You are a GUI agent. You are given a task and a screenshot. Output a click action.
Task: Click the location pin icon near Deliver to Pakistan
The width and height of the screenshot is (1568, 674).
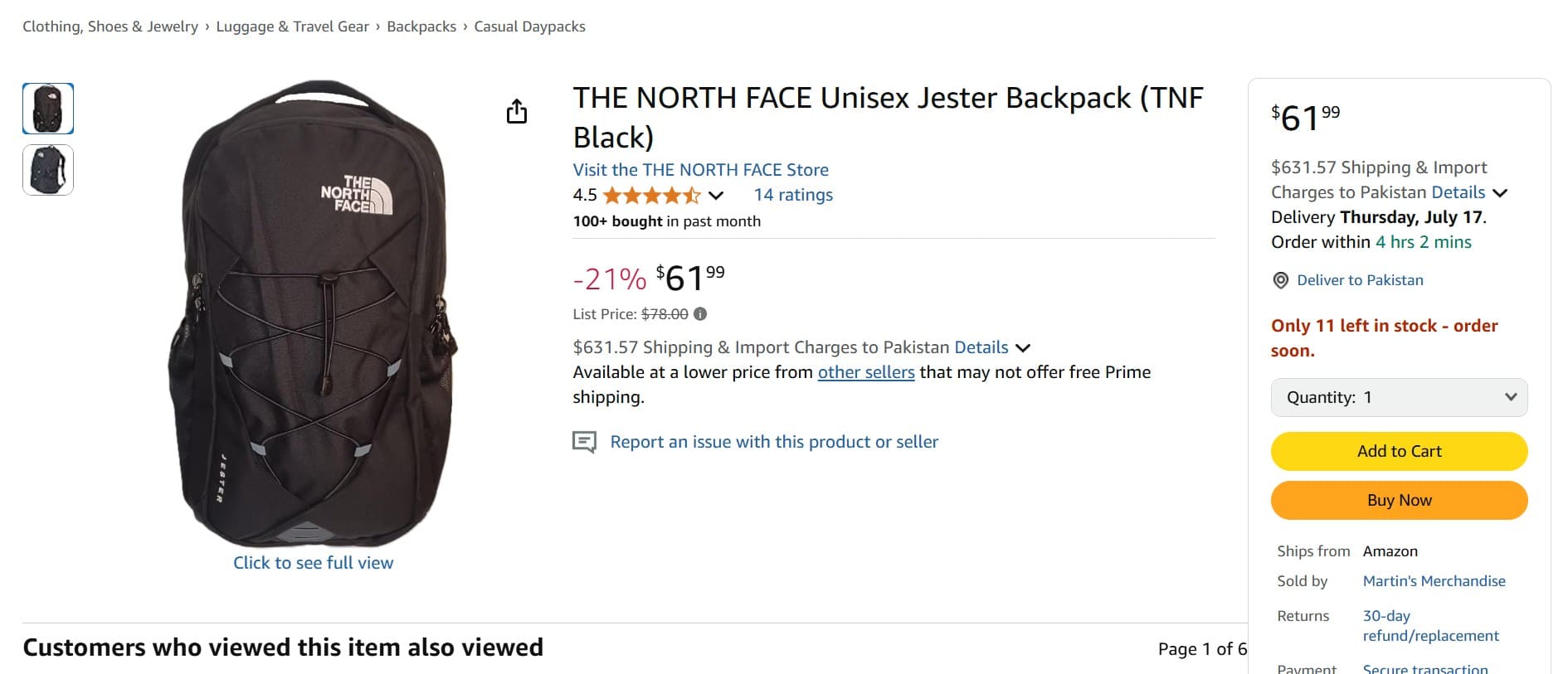(x=1281, y=281)
